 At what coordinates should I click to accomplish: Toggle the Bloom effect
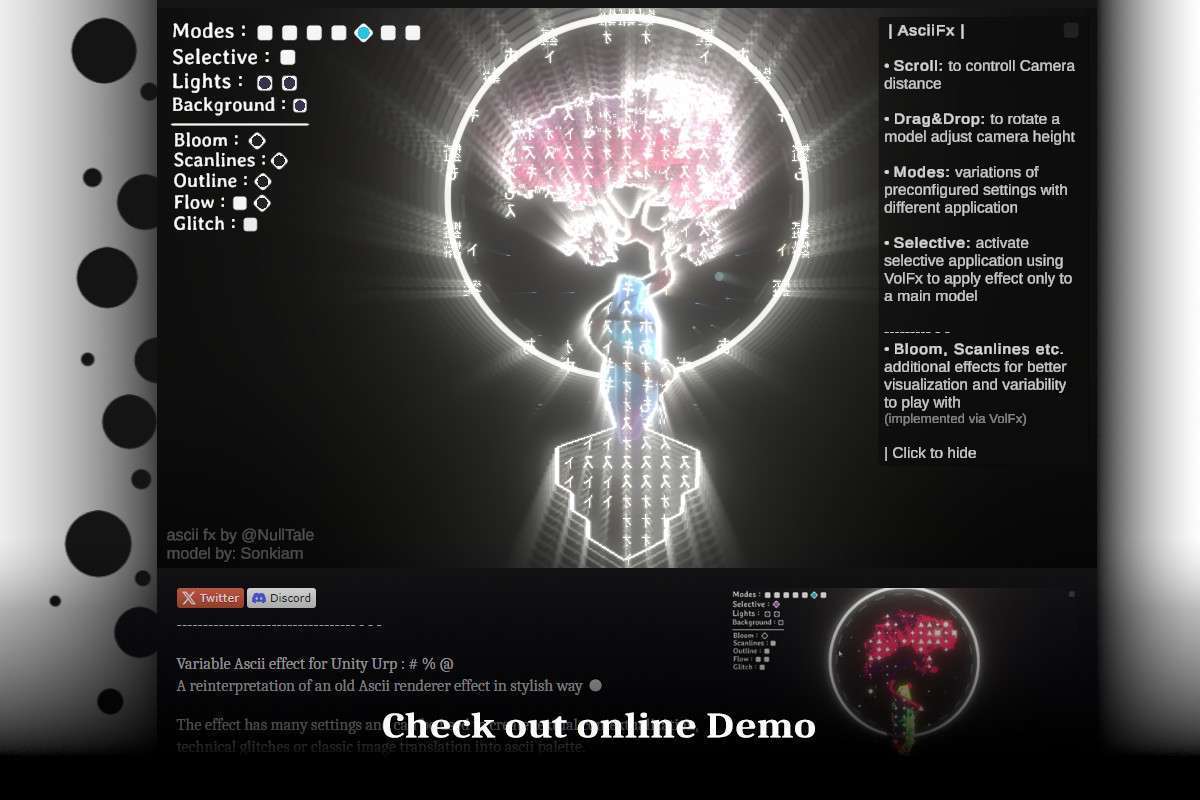click(x=257, y=141)
